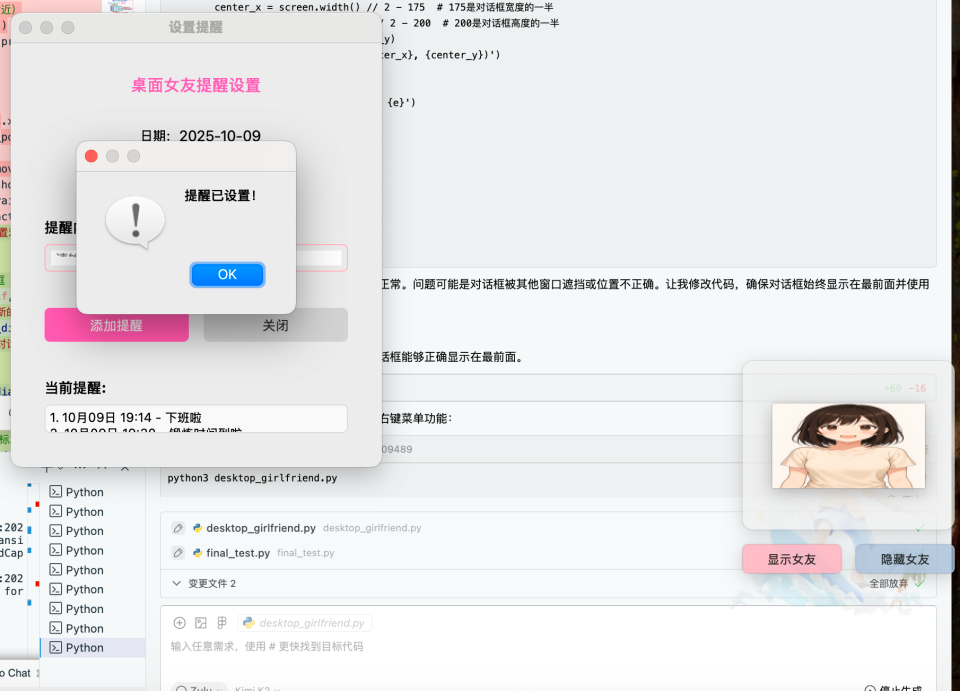Click the 桌面女友提醒设置 heading
960x691 pixels.
(196, 85)
